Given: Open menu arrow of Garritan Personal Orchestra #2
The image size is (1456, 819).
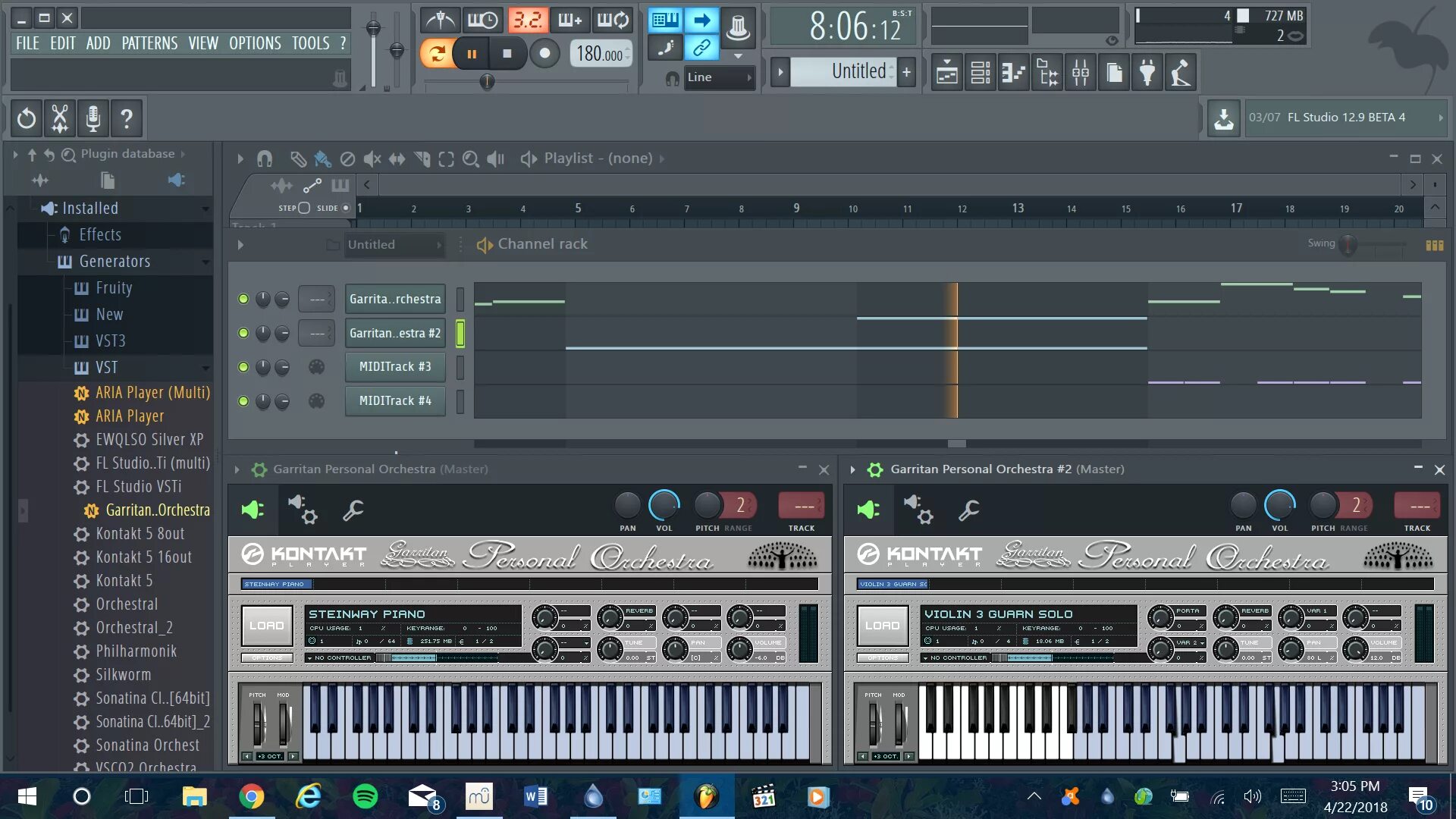Looking at the screenshot, I should (x=852, y=469).
